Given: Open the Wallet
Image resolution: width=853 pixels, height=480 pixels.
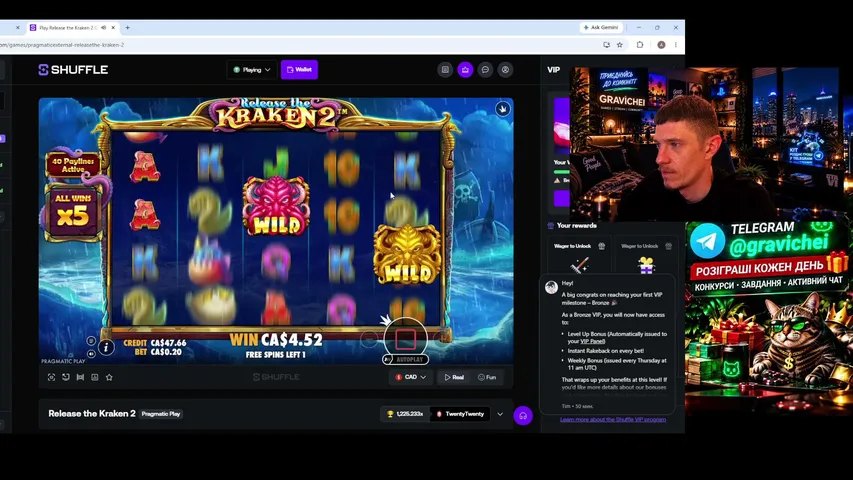Looking at the screenshot, I should 299,70.
